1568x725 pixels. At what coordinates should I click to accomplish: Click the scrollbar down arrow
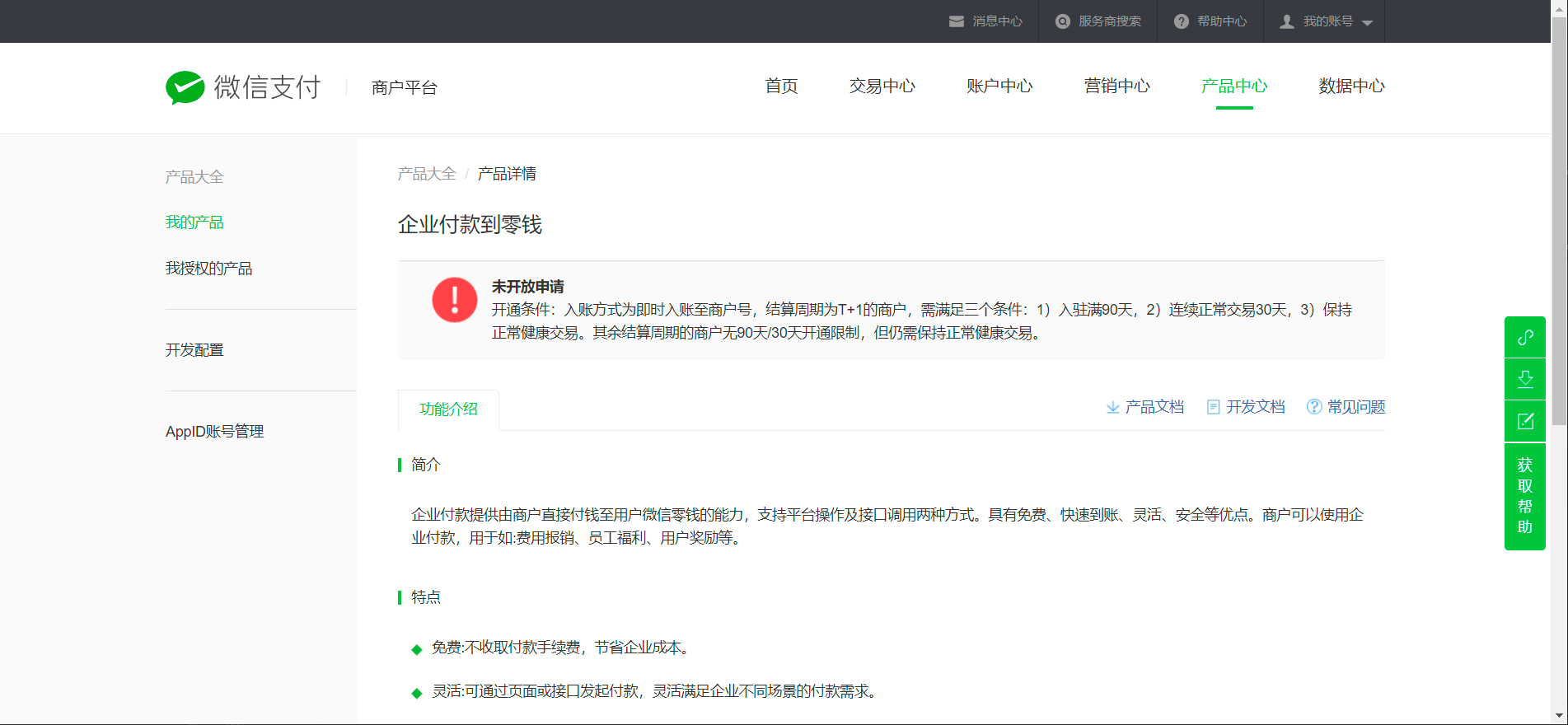point(1559,716)
